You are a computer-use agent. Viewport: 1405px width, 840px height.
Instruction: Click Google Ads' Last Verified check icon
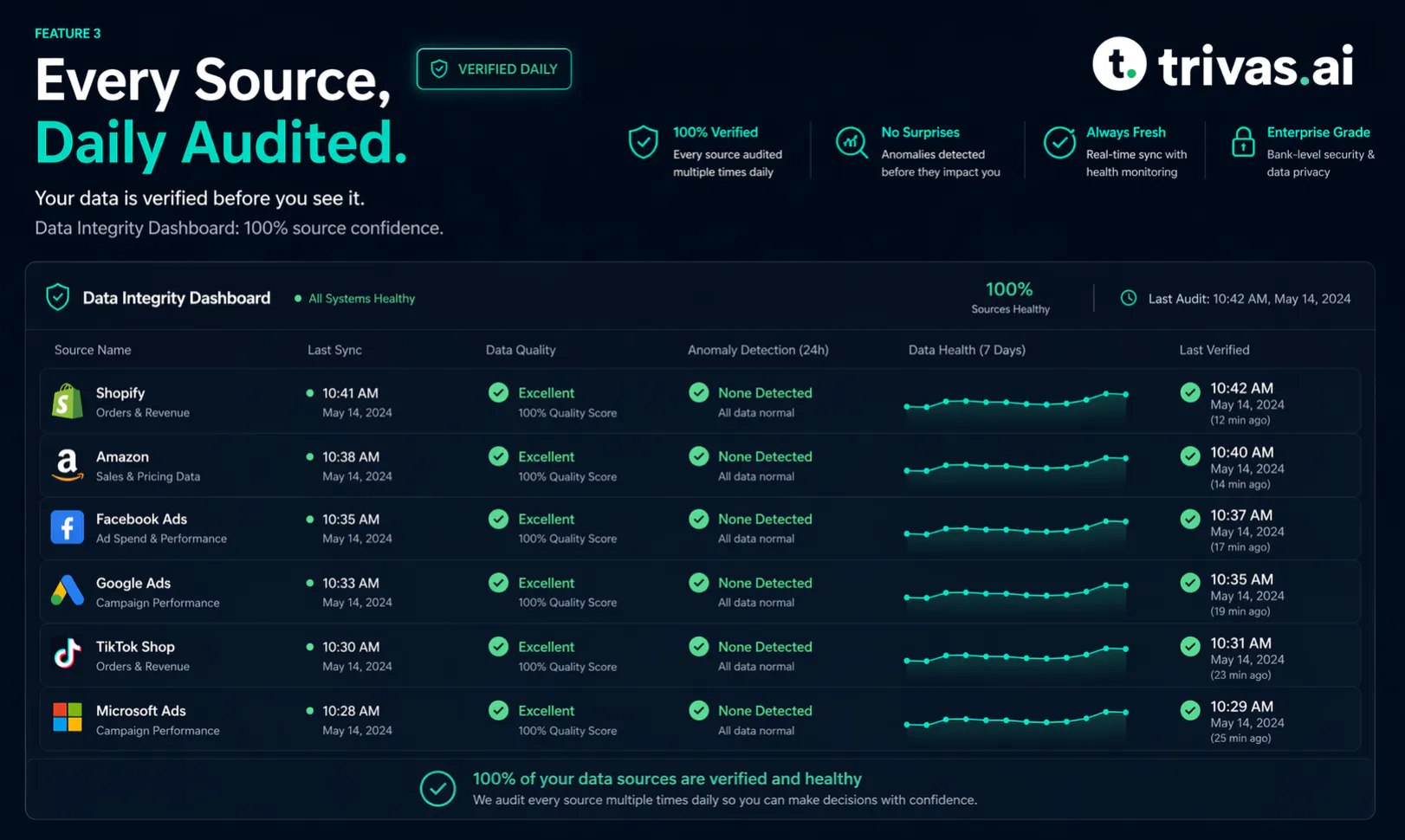pos(1190,583)
